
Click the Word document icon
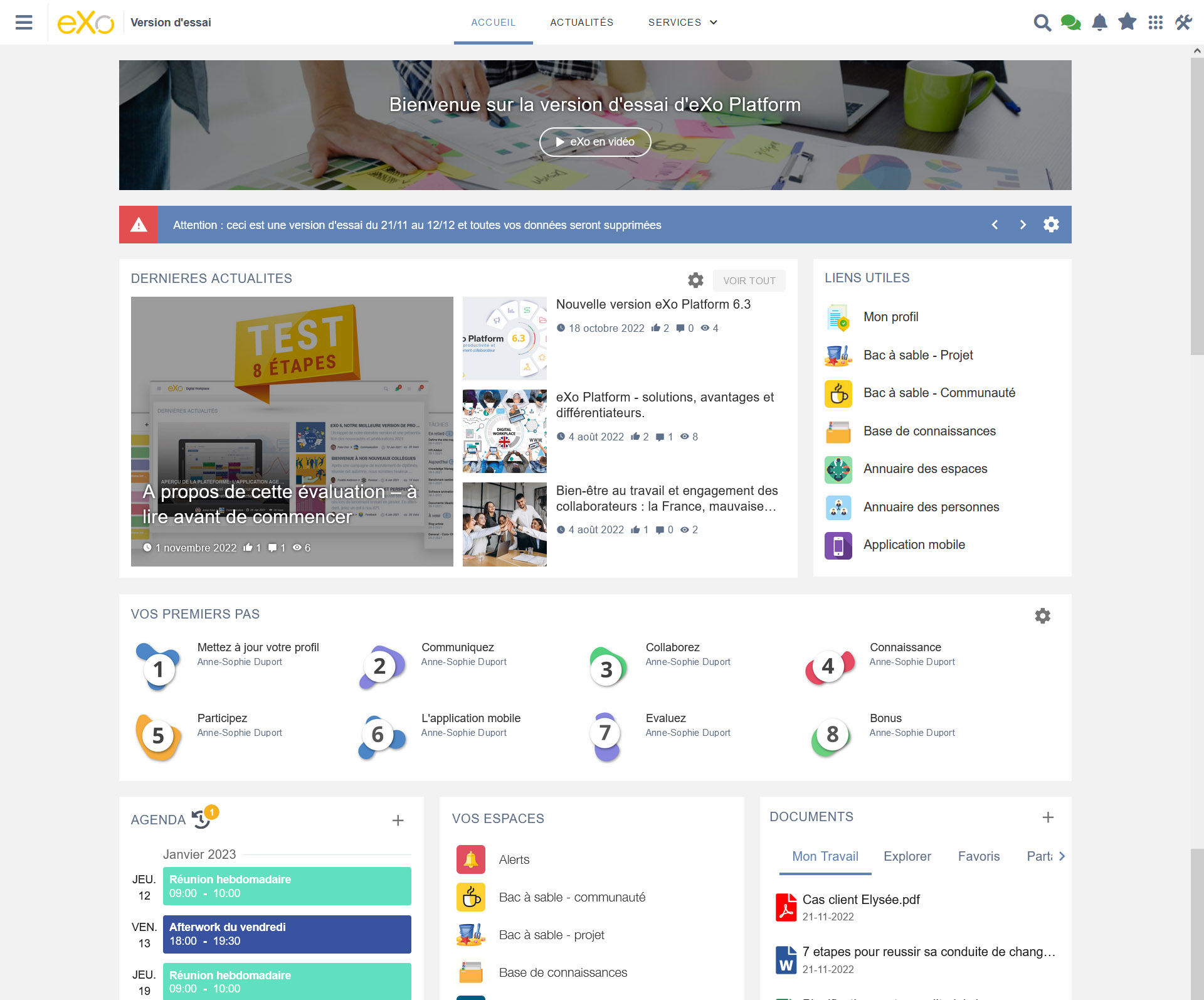786,960
